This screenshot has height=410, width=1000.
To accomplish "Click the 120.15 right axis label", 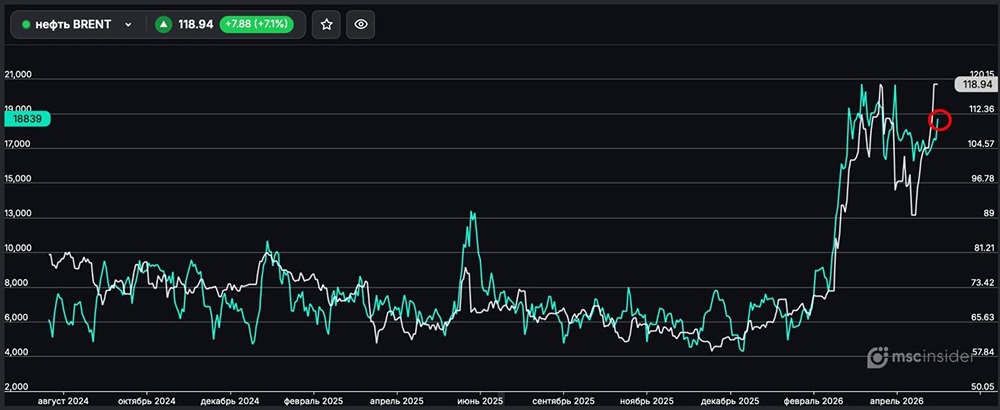I will (981, 75).
